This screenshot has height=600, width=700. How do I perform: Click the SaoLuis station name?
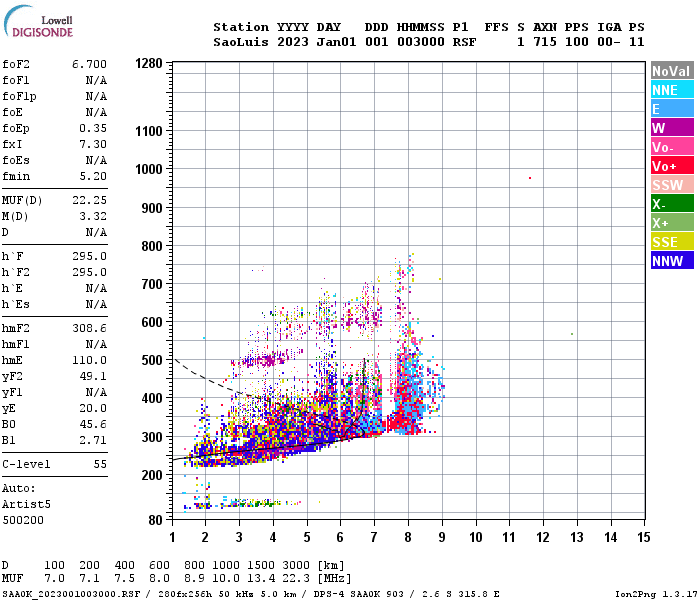(x=241, y=42)
